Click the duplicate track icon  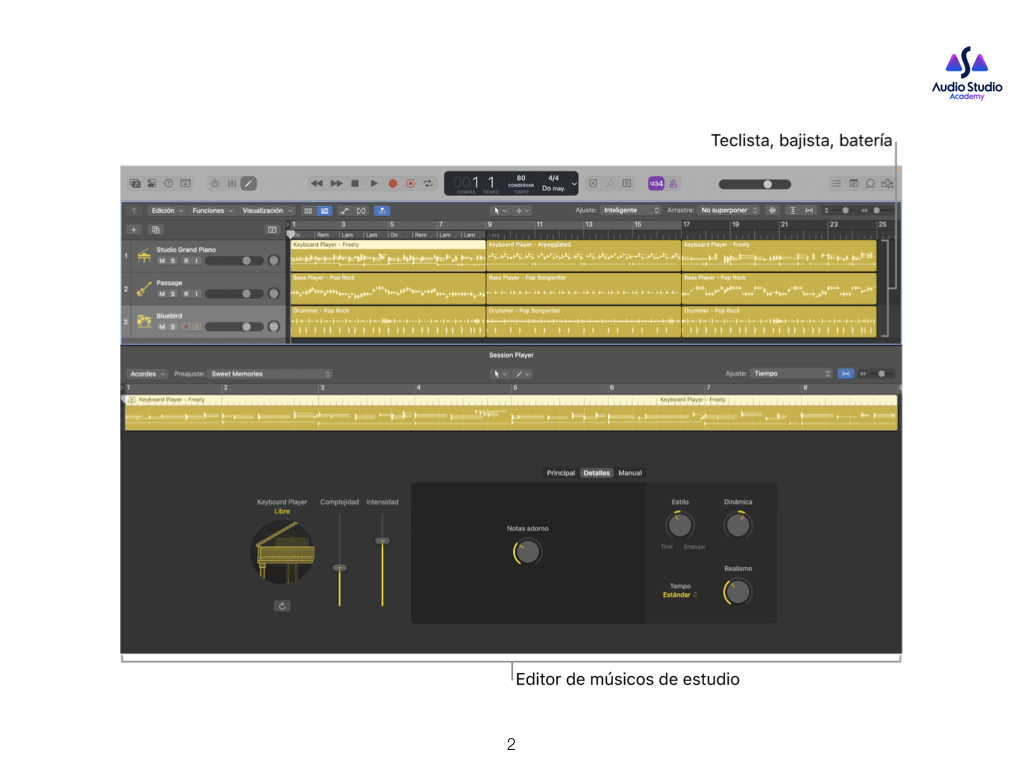point(155,230)
